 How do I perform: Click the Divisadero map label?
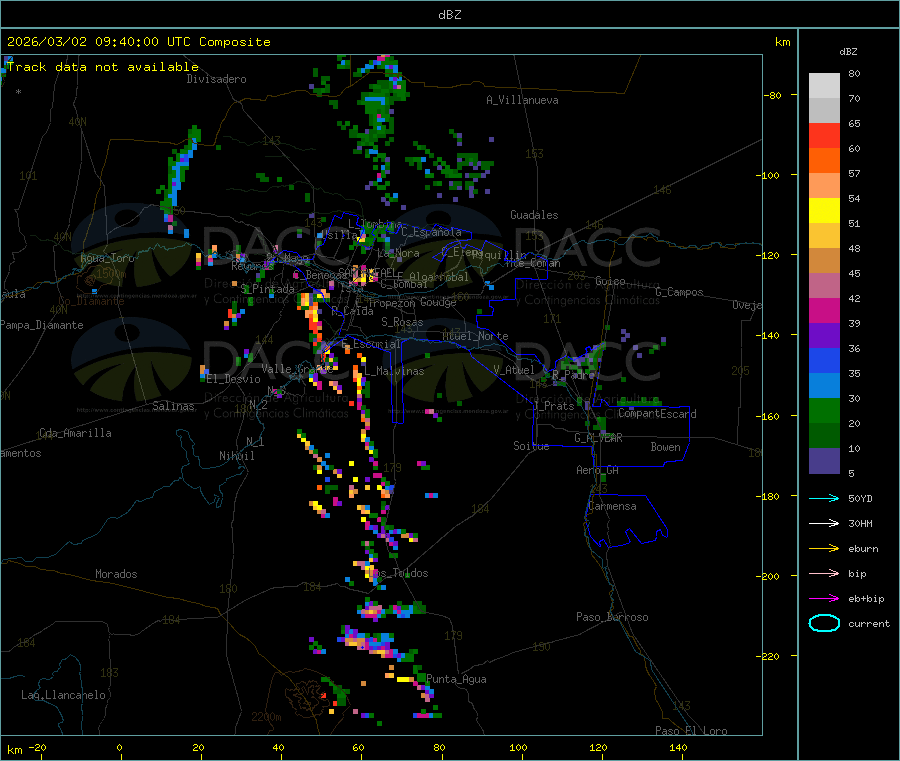pyautogui.click(x=216, y=79)
